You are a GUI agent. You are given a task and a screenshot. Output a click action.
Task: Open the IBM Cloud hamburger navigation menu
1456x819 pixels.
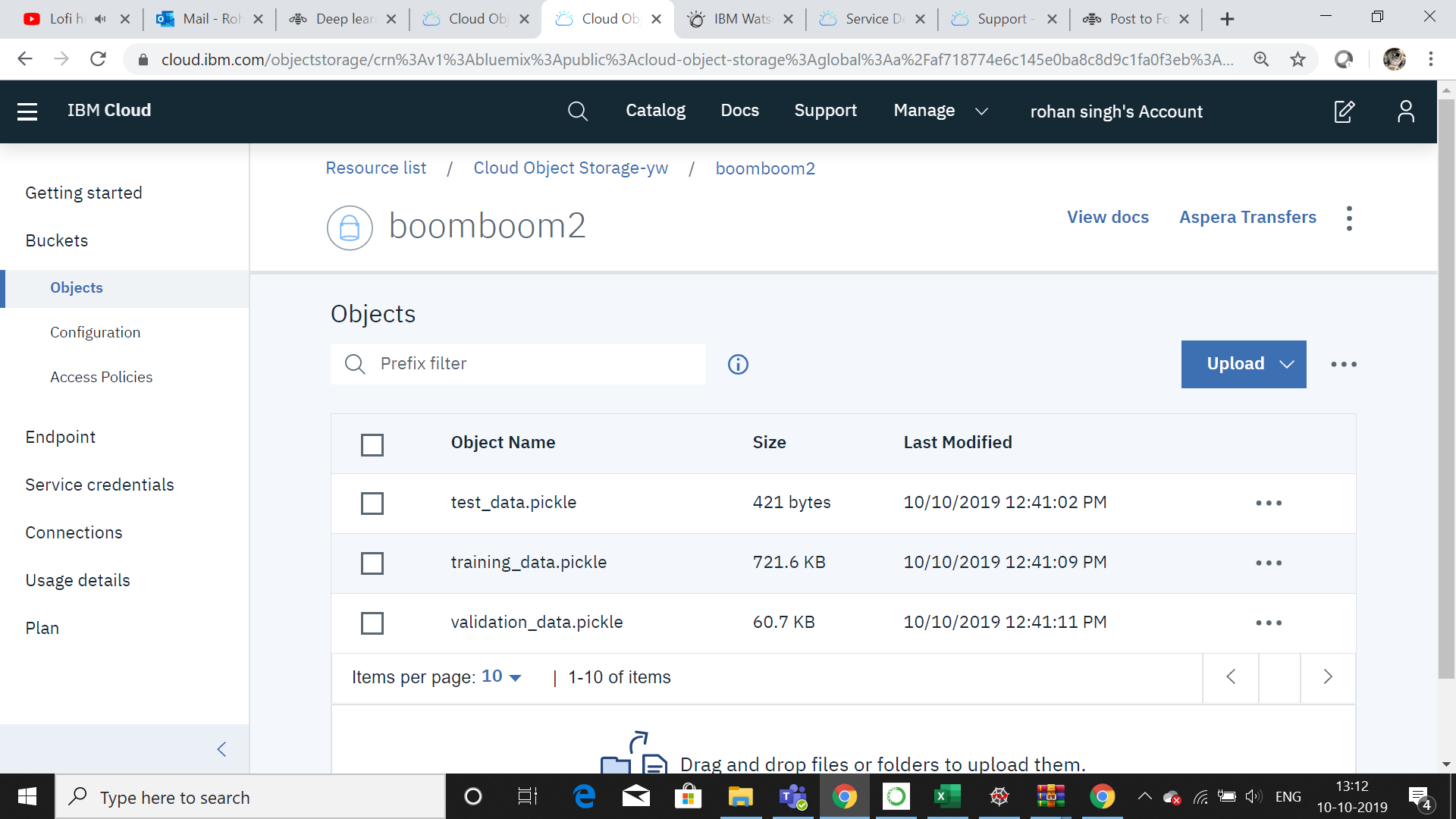pyautogui.click(x=27, y=111)
